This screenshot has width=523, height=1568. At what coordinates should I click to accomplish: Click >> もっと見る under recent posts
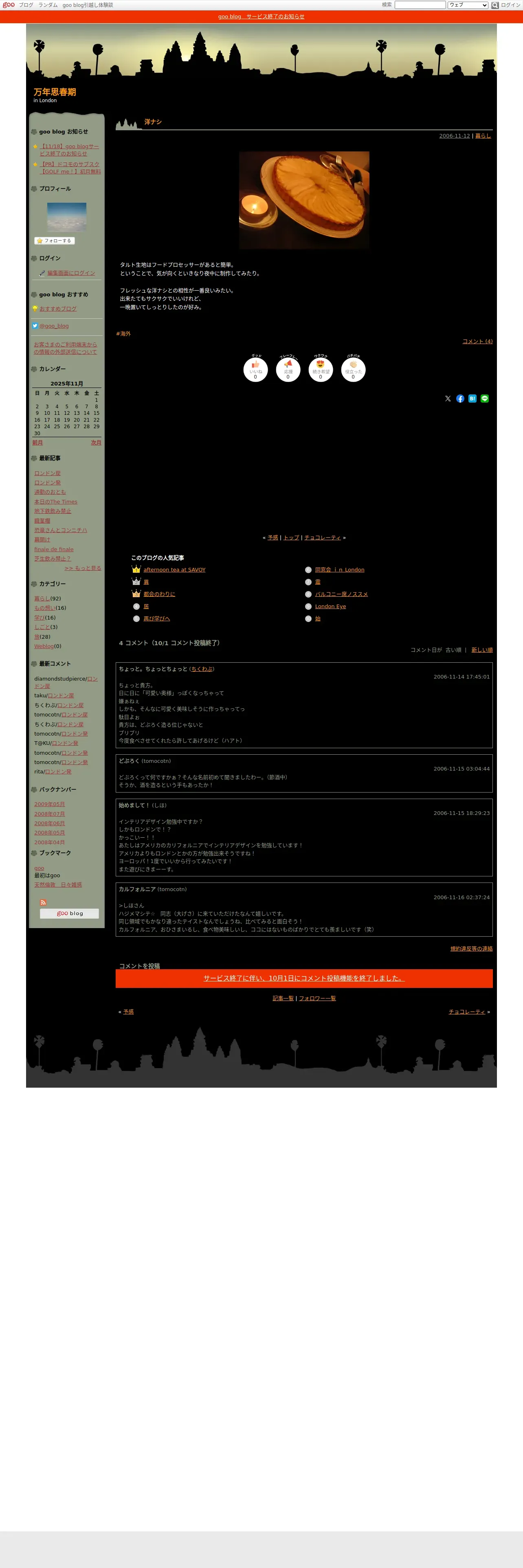83,568
